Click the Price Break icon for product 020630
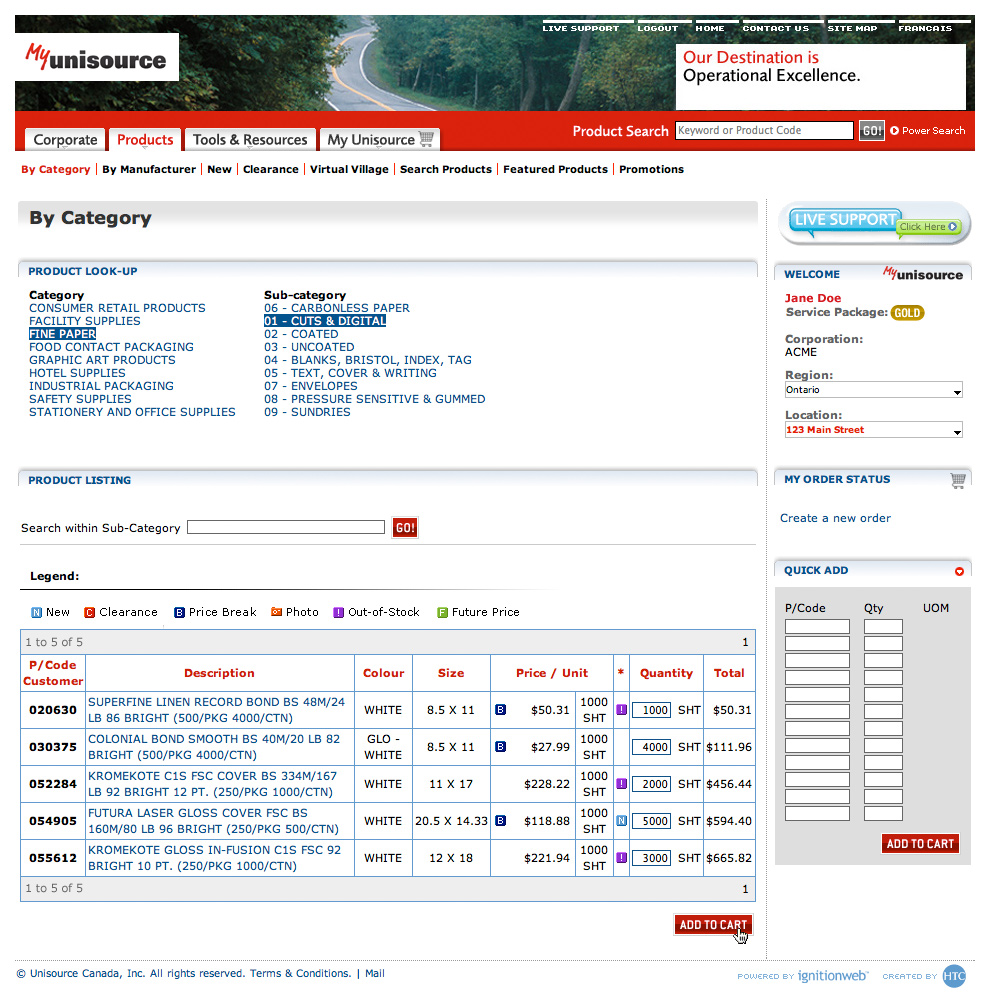The height and width of the screenshot is (993, 990). tap(501, 710)
